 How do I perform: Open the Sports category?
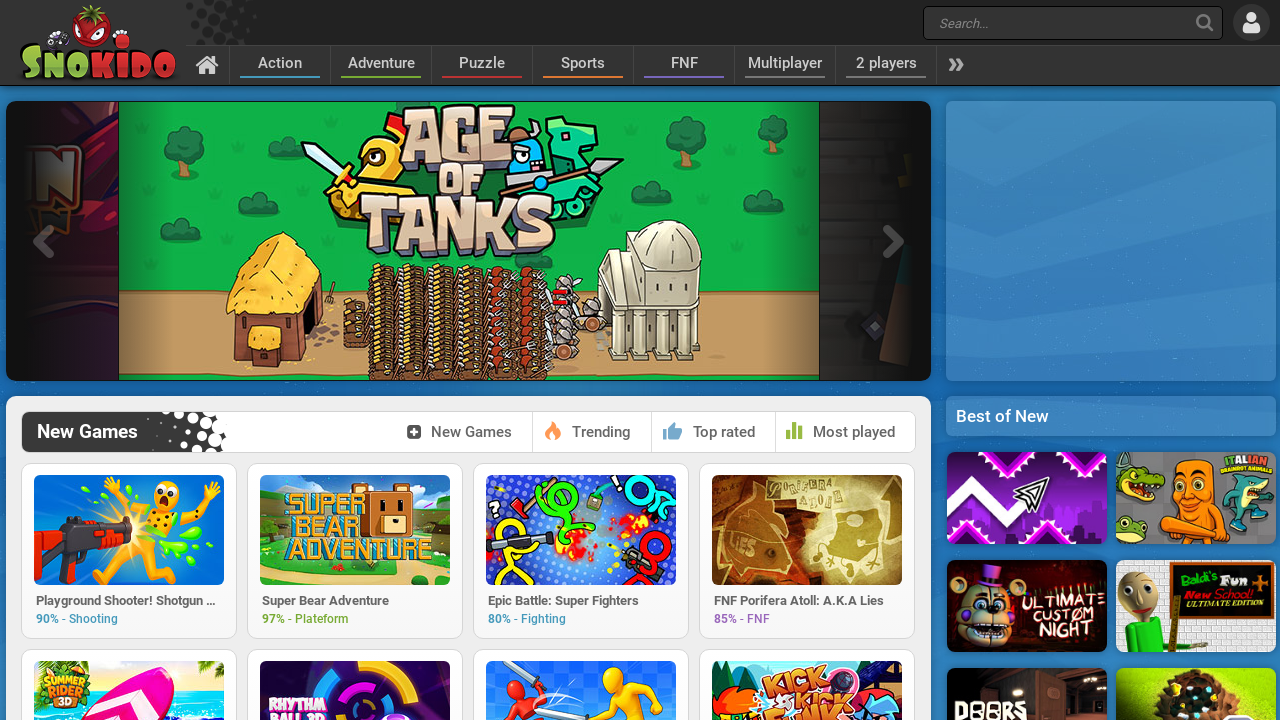(583, 64)
